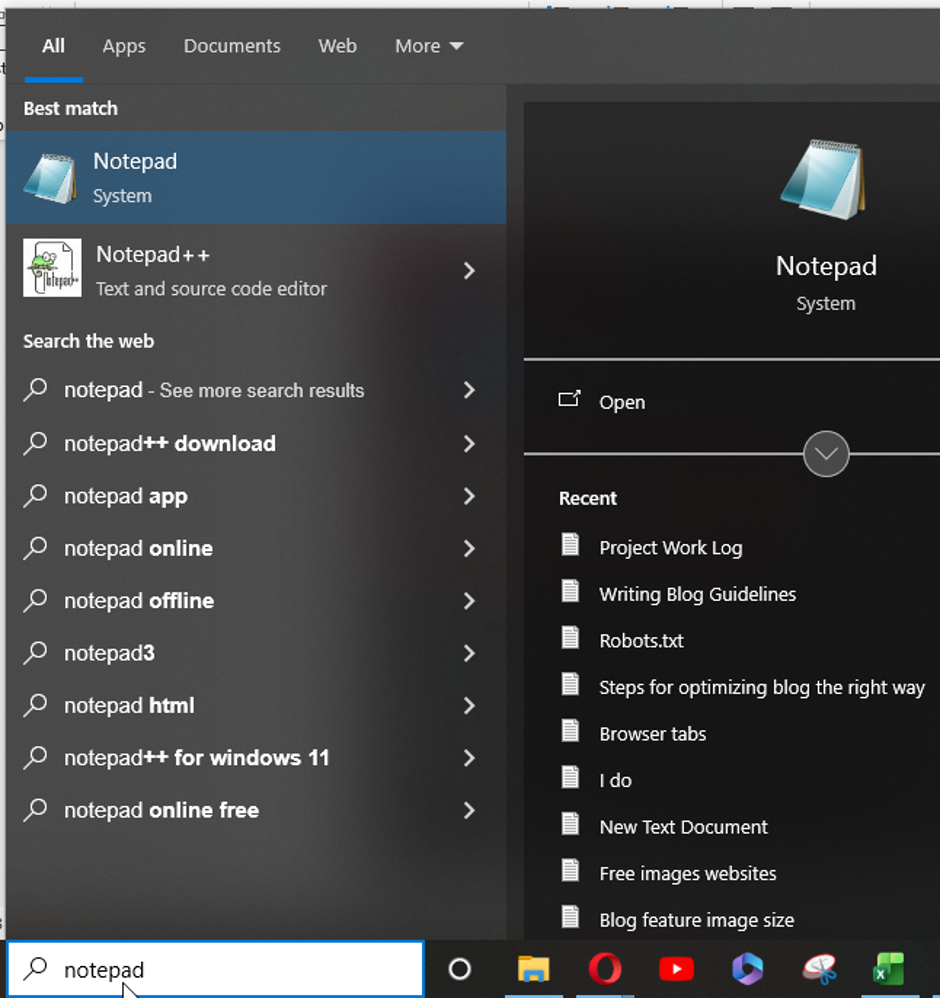Screen dimensions: 940x998
Task: Click the Notepad icon in Best match
Action: 50,178
